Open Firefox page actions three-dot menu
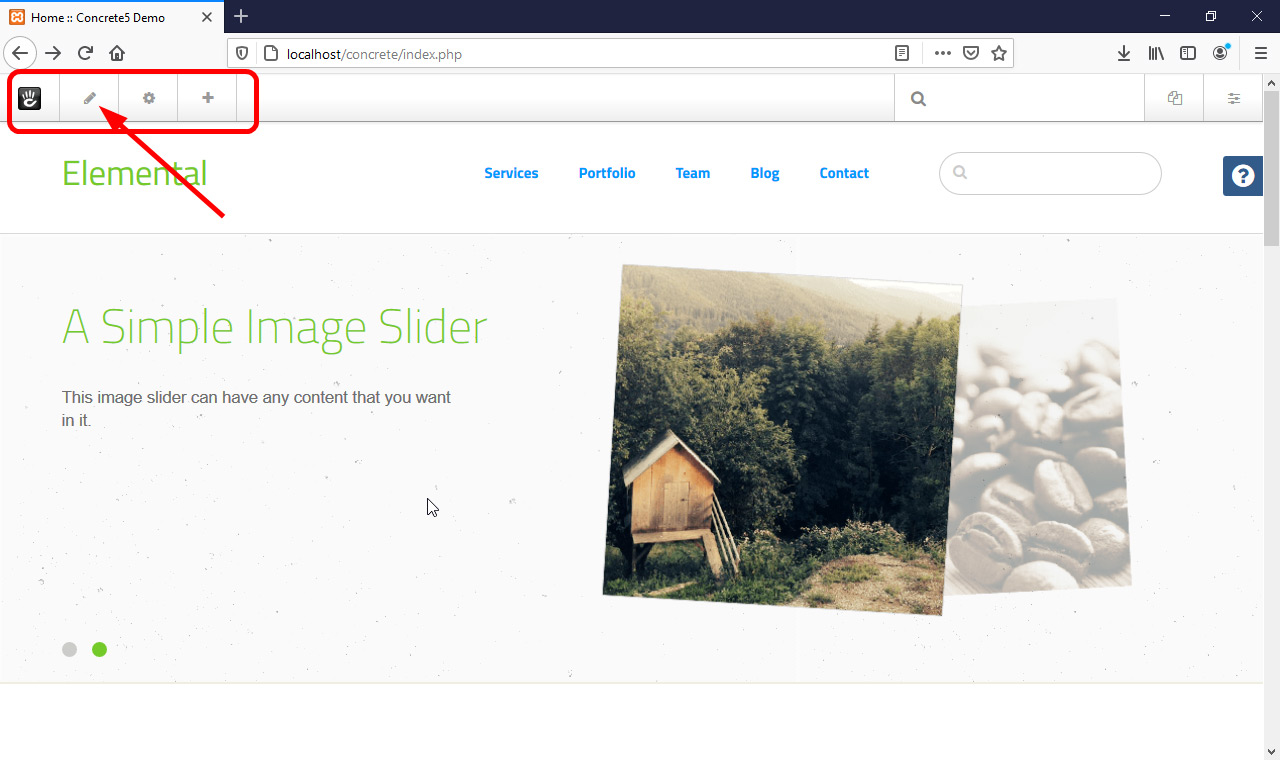The height and width of the screenshot is (760, 1280). tap(942, 54)
